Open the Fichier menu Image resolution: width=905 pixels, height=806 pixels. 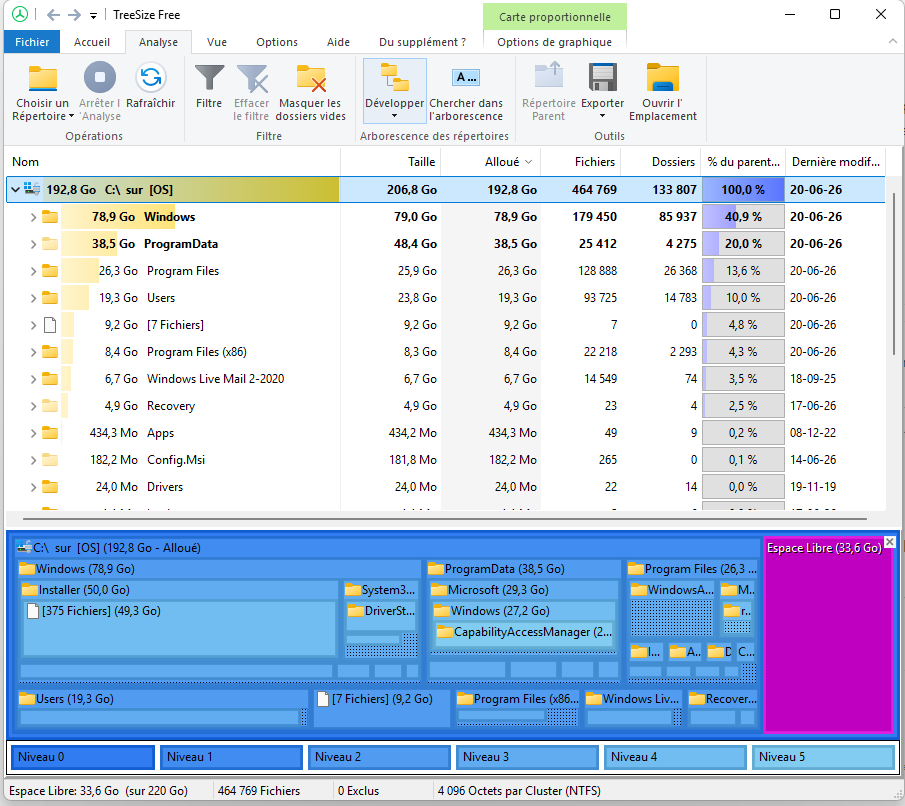click(32, 42)
